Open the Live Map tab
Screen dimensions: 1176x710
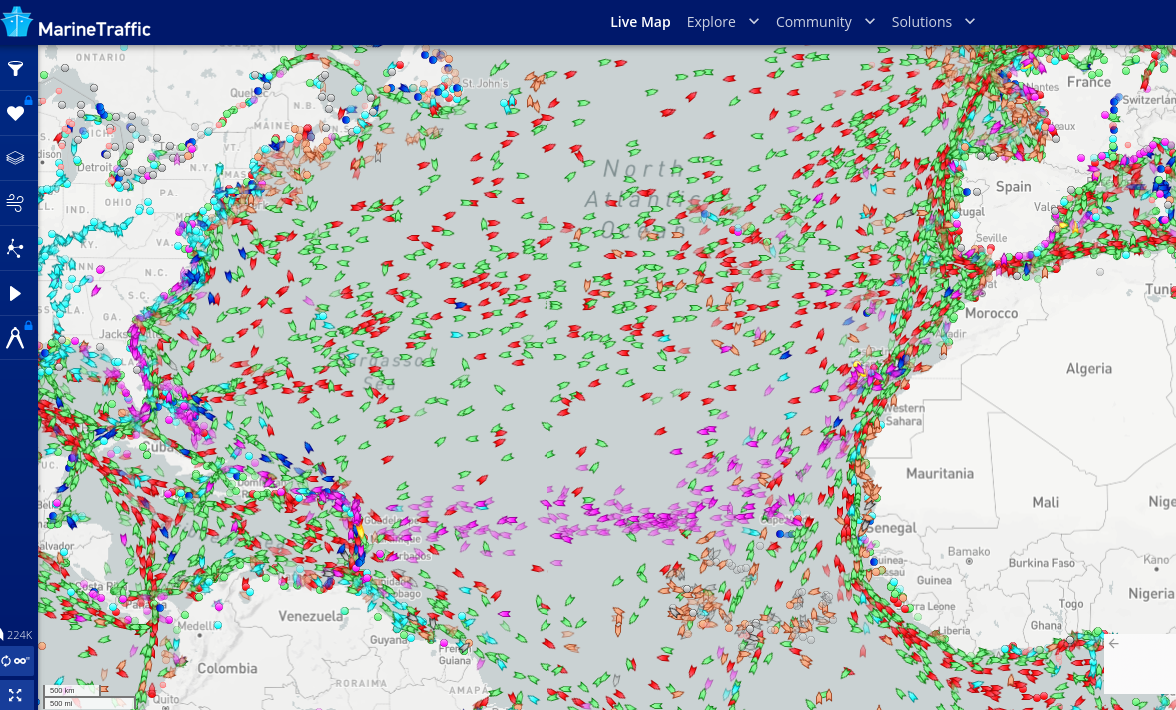[640, 22]
